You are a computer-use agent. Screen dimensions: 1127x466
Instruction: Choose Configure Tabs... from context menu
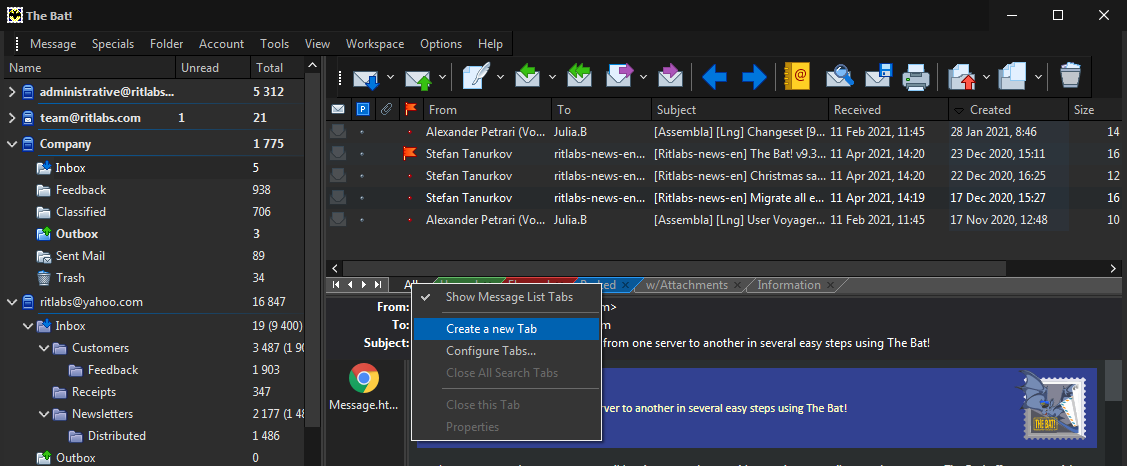coord(506,351)
